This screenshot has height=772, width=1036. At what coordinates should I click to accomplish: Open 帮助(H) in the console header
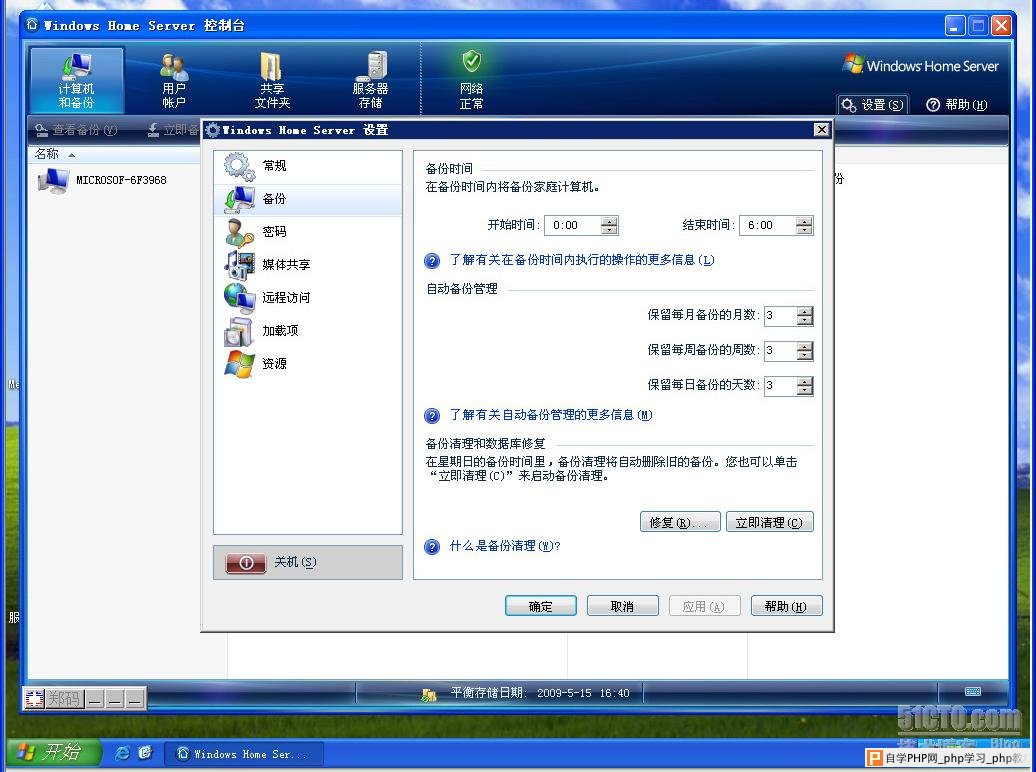coord(957,104)
